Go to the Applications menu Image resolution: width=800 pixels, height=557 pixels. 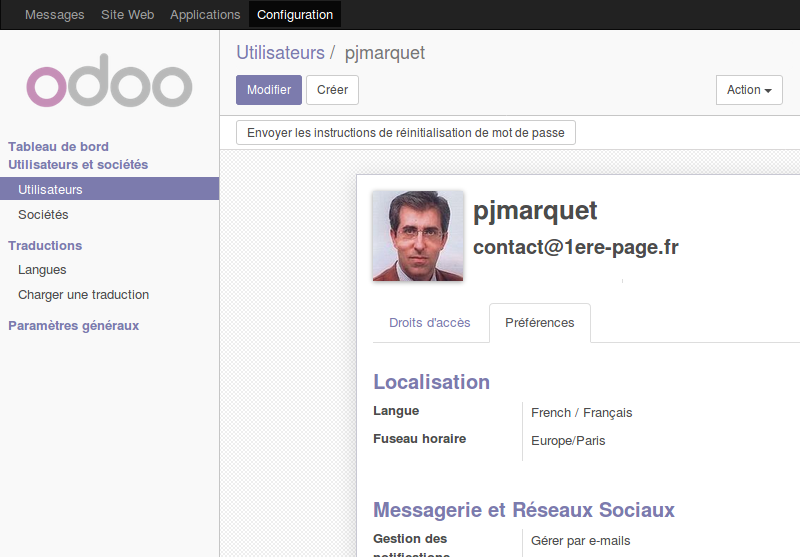[205, 15]
